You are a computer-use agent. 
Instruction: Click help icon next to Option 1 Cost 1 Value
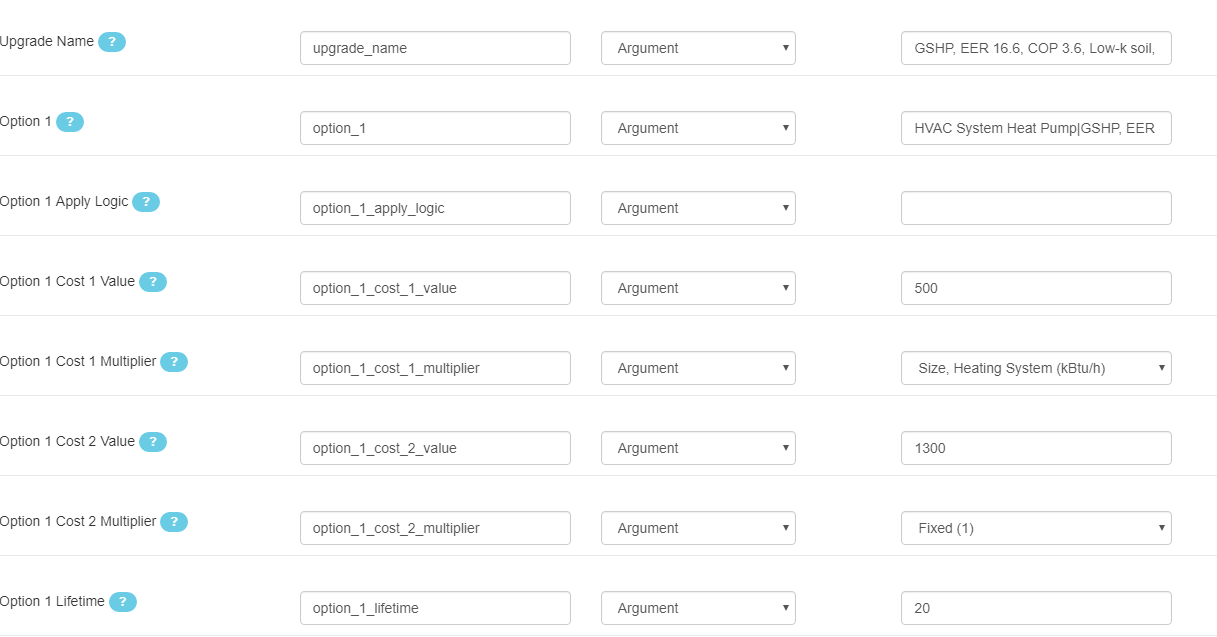[x=153, y=282]
